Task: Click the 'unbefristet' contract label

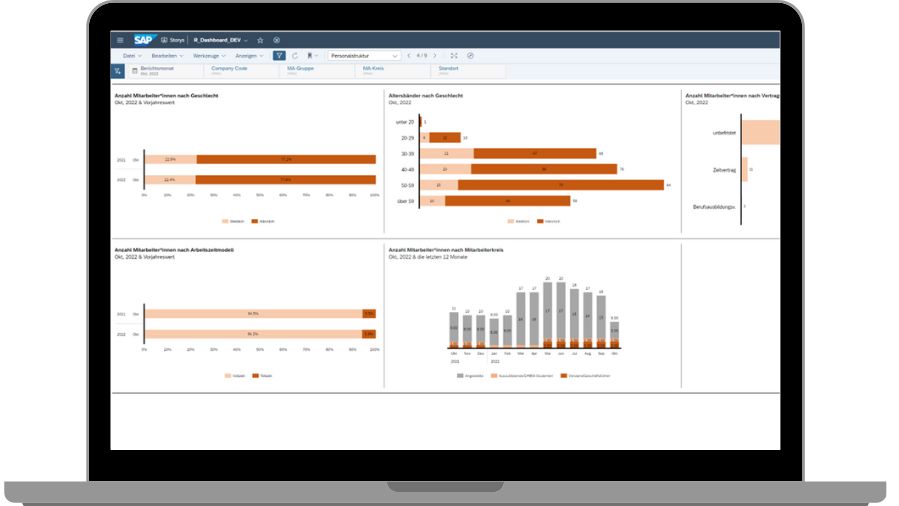Action: tap(724, 132)
